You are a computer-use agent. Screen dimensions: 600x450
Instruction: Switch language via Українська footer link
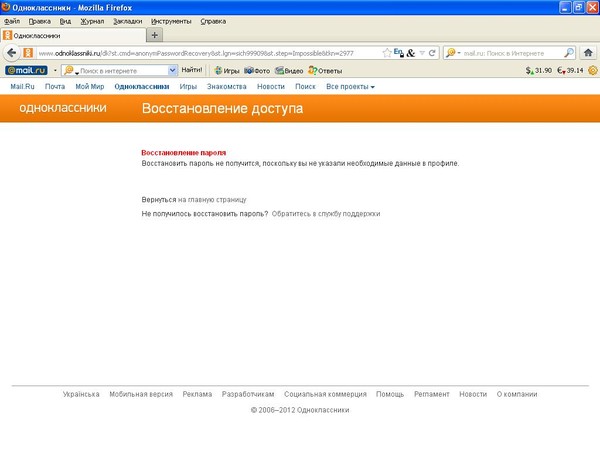(x=81, y=394)
